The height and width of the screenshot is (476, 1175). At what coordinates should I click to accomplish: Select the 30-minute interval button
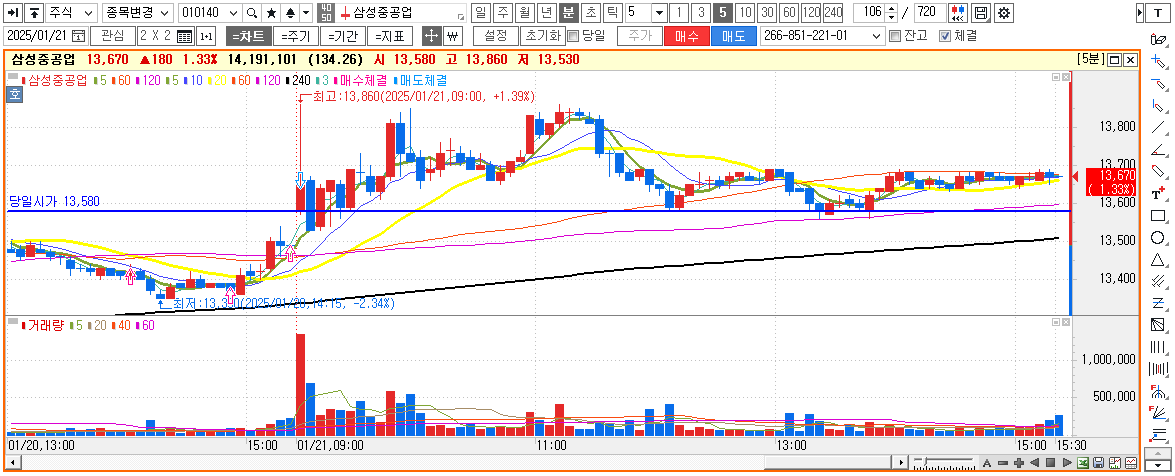pos(767,13)
